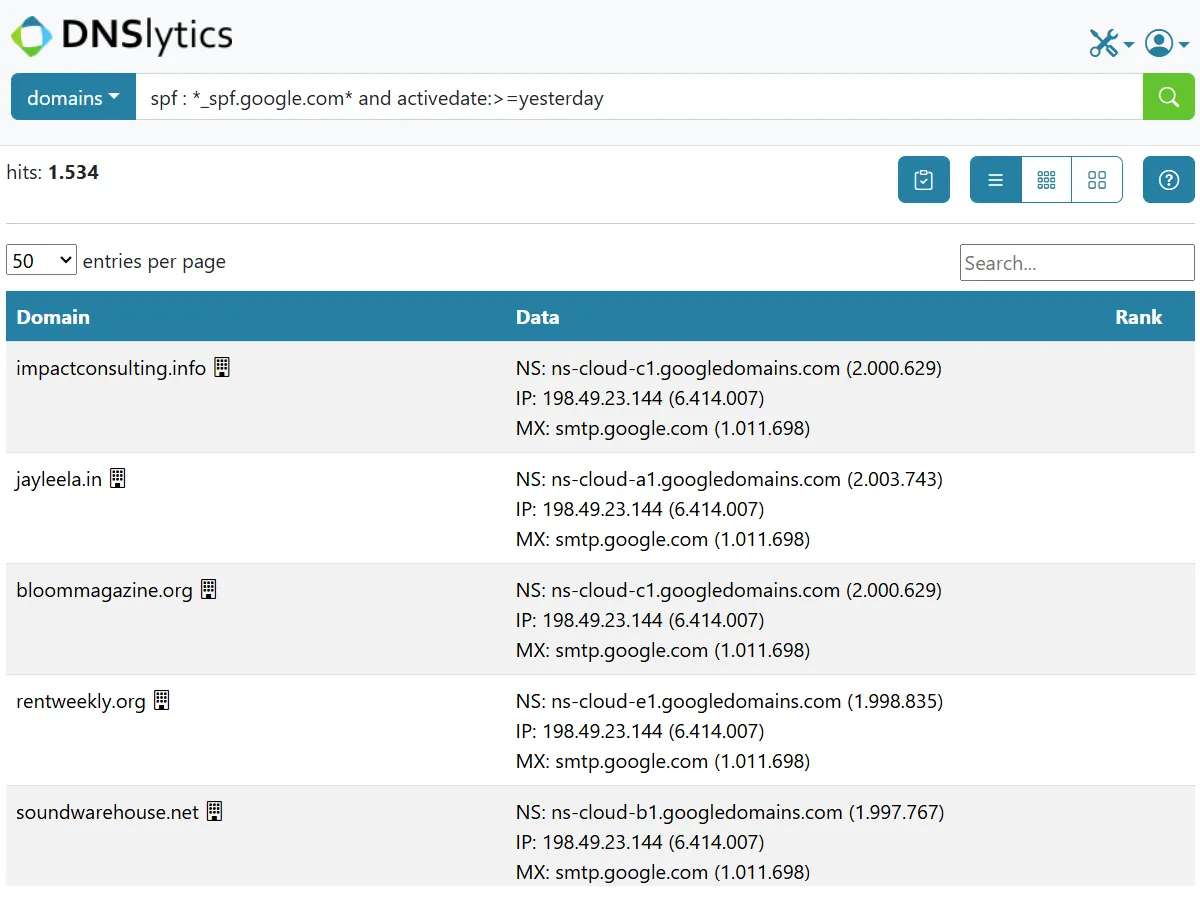Click MX smtp.google.com in rentweekly.org row
This screenshot has height=900, width=1200.
tap(632, 761)
